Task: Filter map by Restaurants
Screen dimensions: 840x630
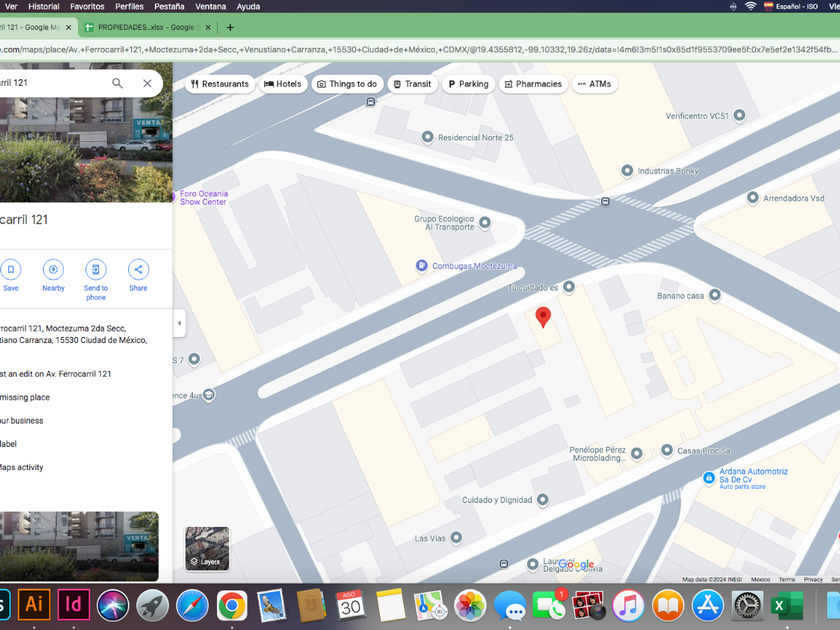Action: pos(220,84)
